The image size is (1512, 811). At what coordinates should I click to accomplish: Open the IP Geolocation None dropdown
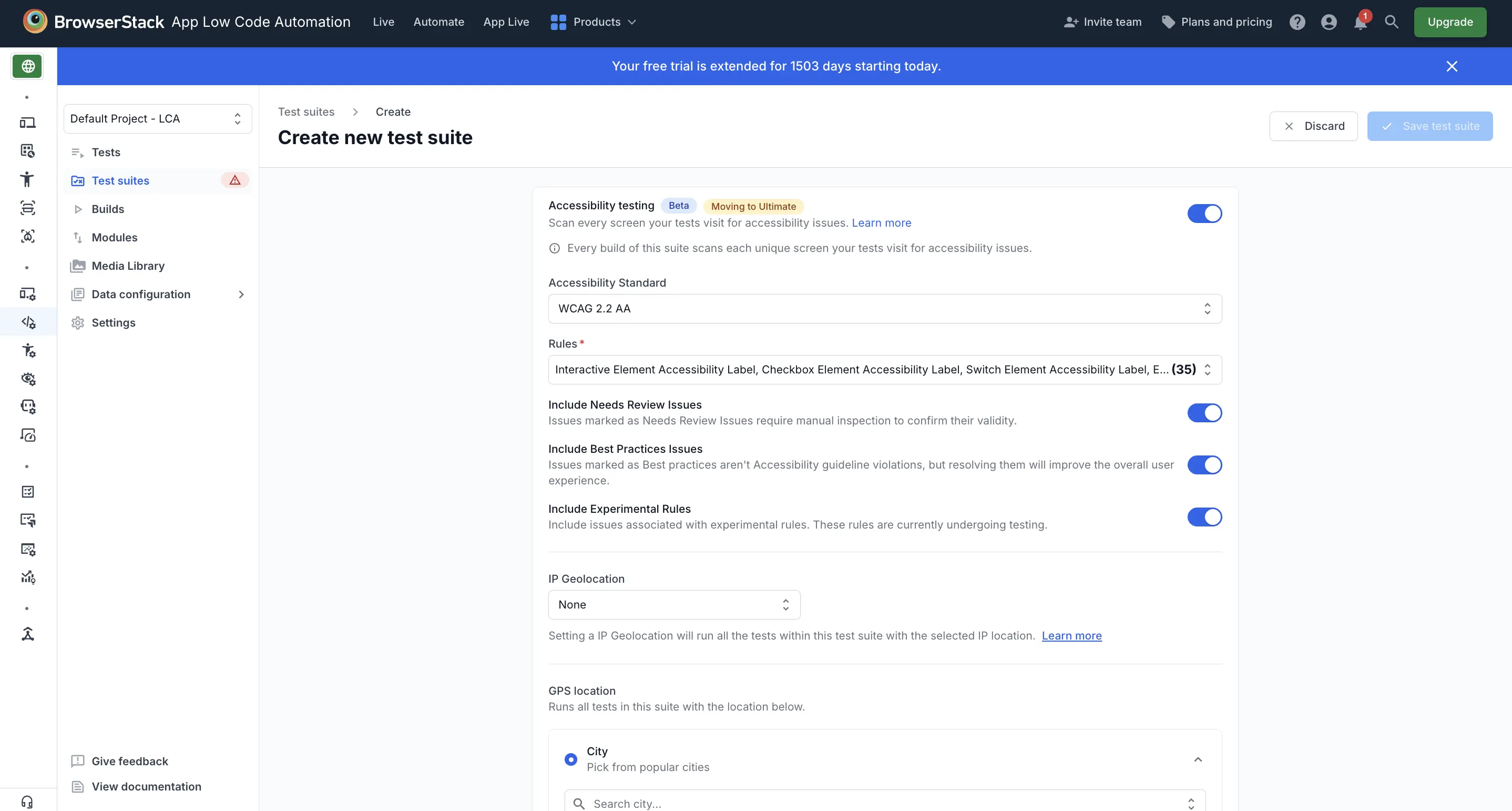[674, 605]
